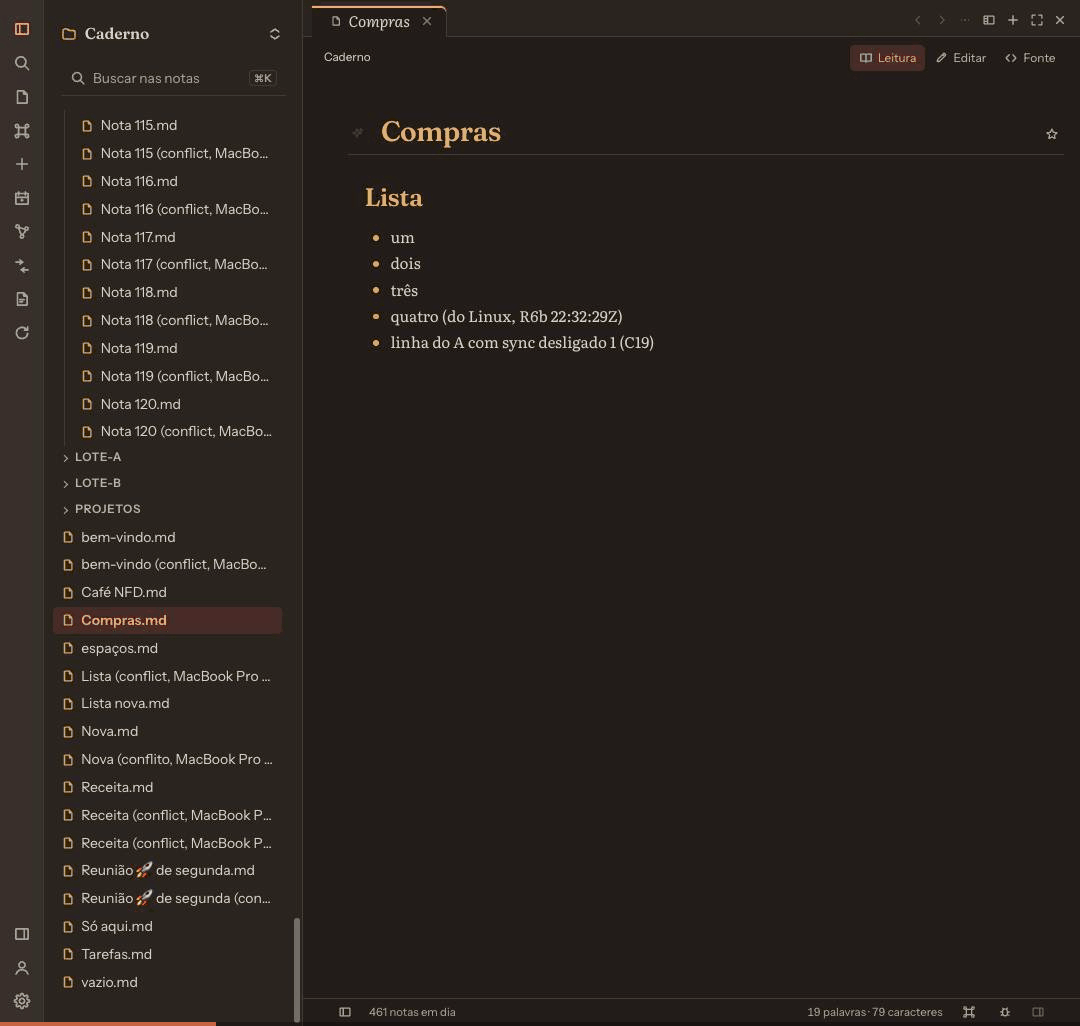Open Lista nova.md
Screen dimensions: 1080x1026
coord(167,704)
